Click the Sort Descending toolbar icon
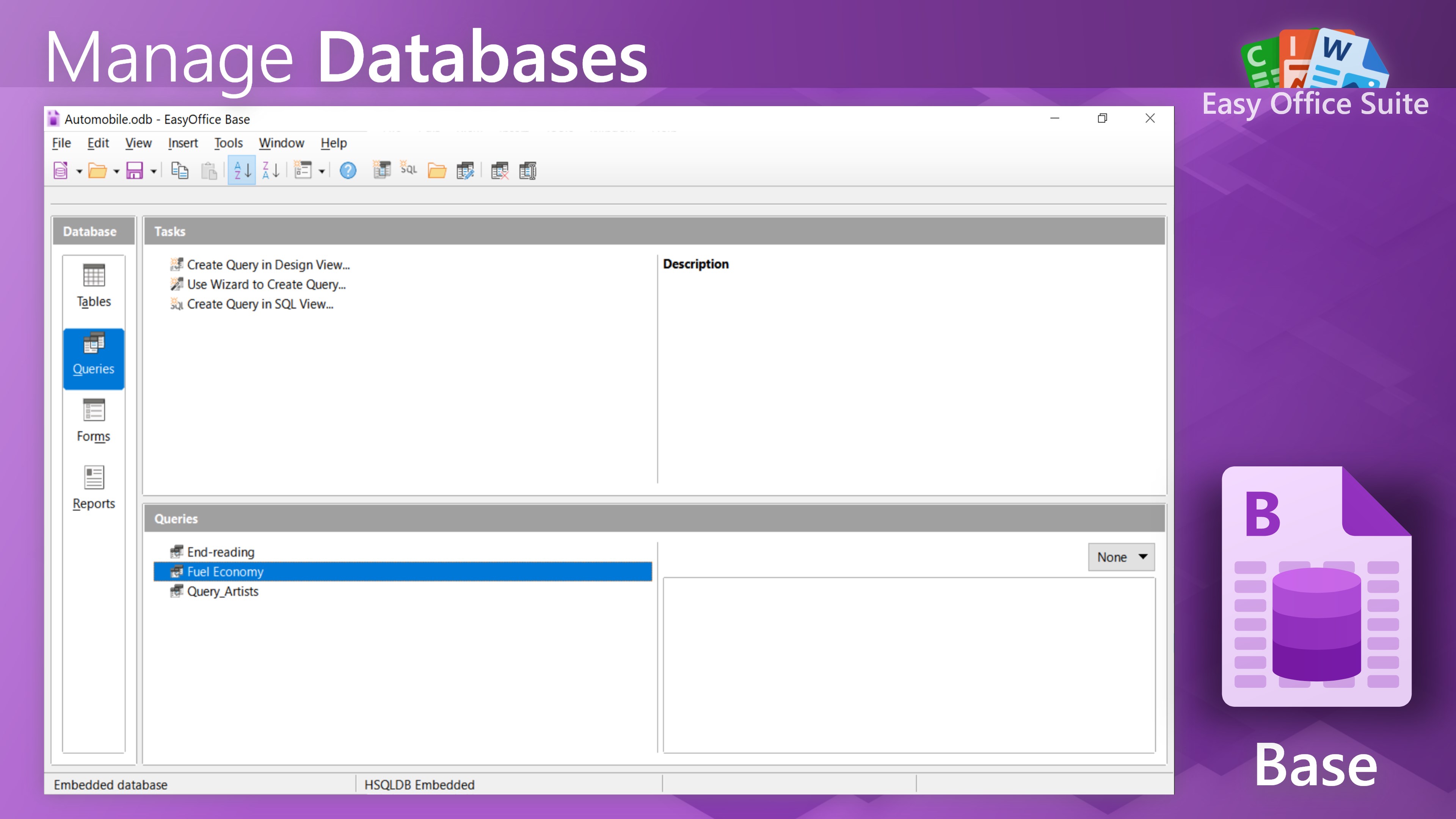The width and height of the screenshot is (1456, 819). click(x=271, y=170)
